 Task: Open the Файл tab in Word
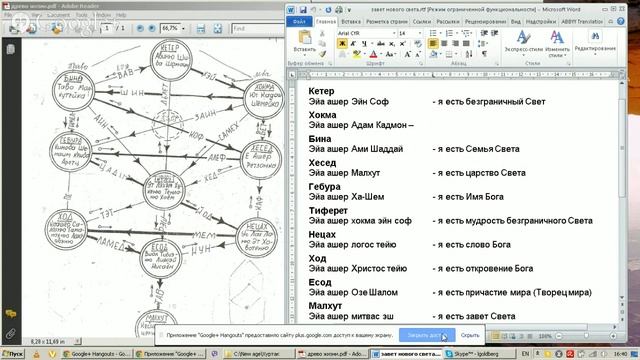(299, 22)
